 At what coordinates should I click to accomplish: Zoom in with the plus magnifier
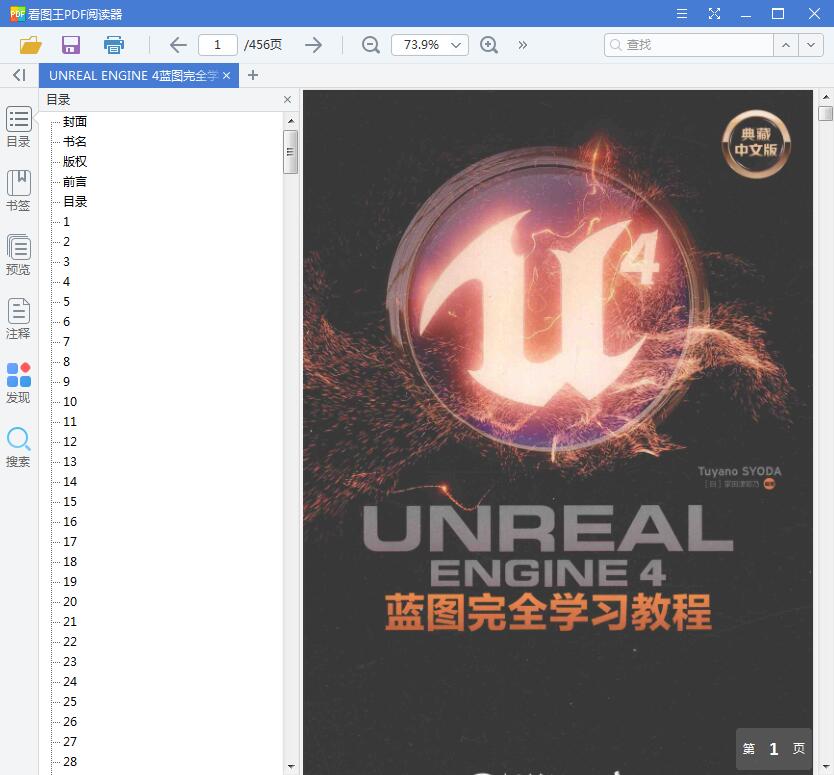pyautogui.click(x=489, y=45)
